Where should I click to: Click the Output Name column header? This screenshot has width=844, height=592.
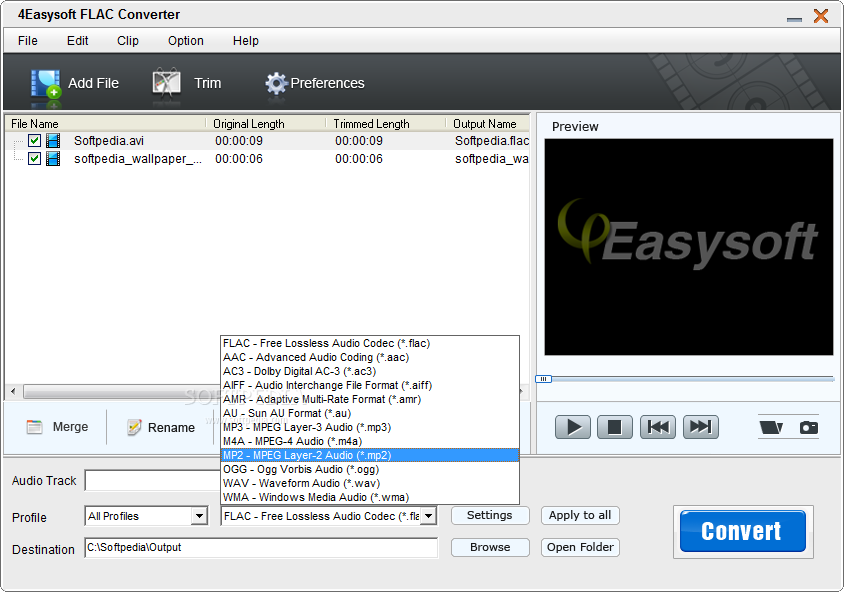(x=488, y=124)
